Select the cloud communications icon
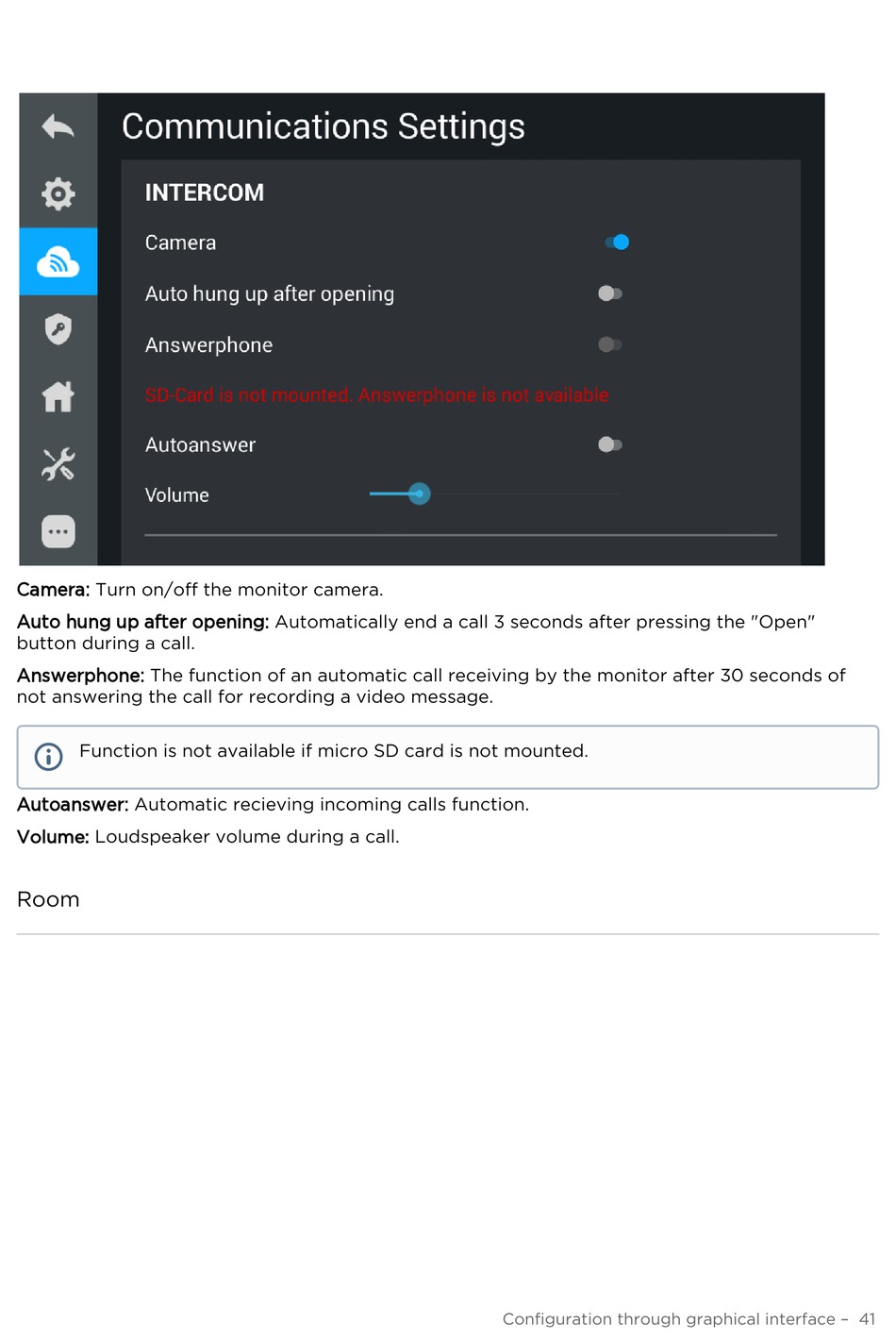Image resolution: width=896 pixels, height=1339 pixels. (58, 261)
